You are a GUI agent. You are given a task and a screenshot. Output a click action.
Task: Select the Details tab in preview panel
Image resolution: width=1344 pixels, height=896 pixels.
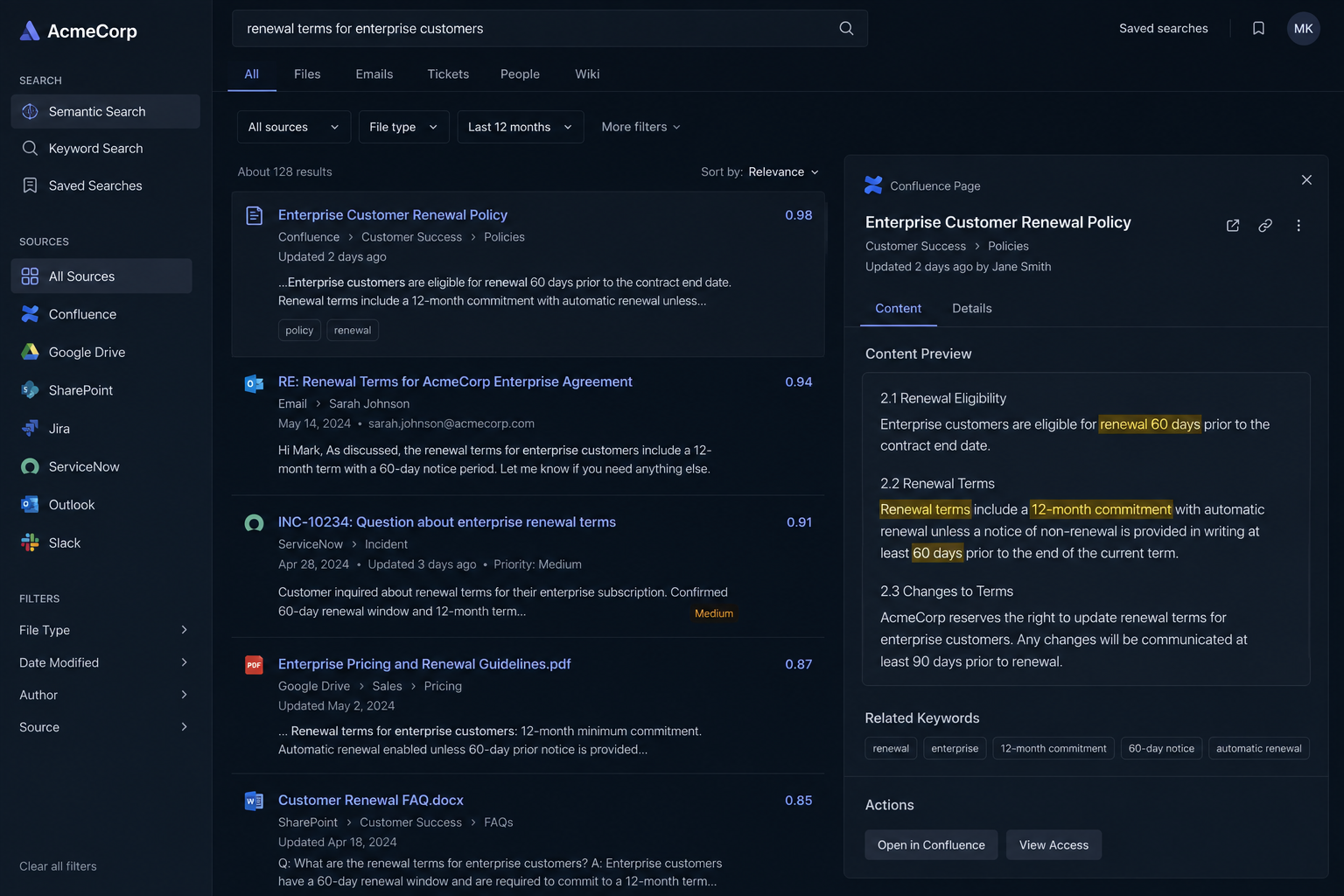[971, 308]
